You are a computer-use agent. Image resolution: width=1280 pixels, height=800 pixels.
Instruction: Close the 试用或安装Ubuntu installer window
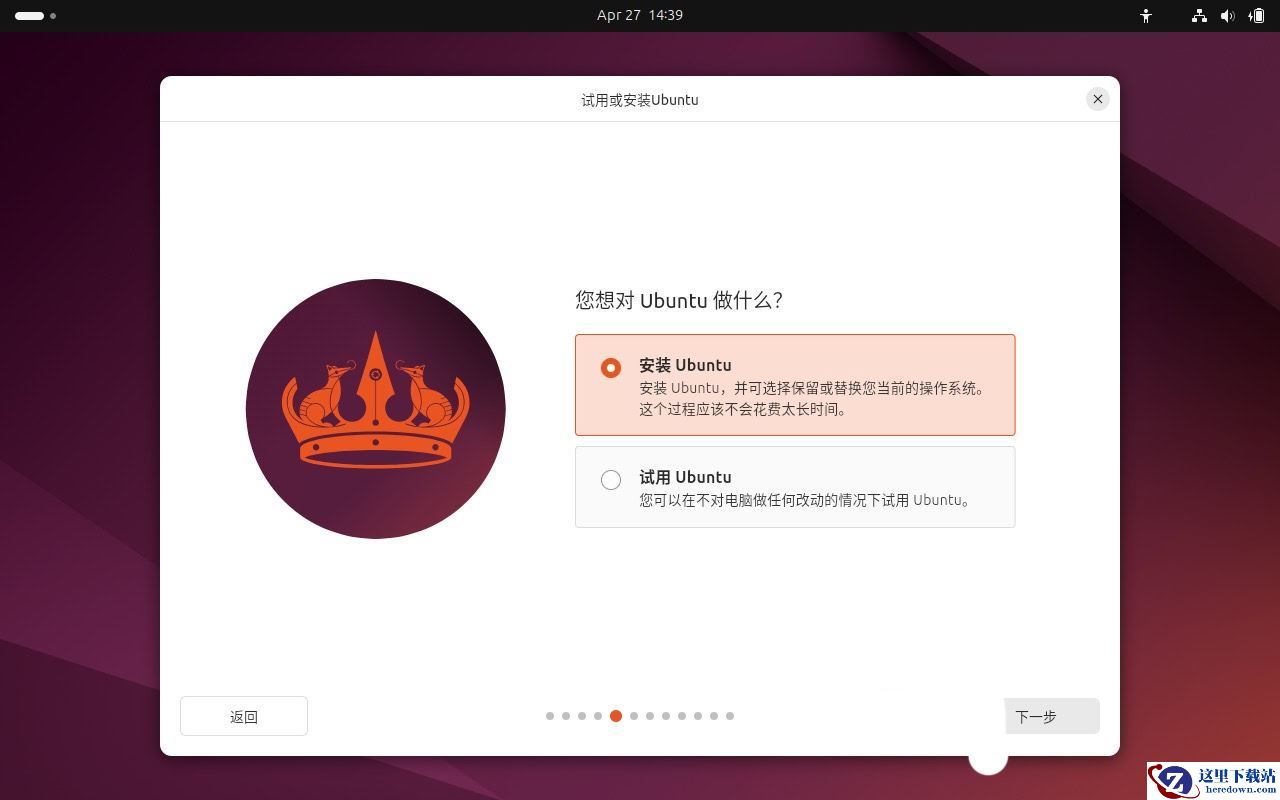pyautogui.click(x=1098, y=99)
